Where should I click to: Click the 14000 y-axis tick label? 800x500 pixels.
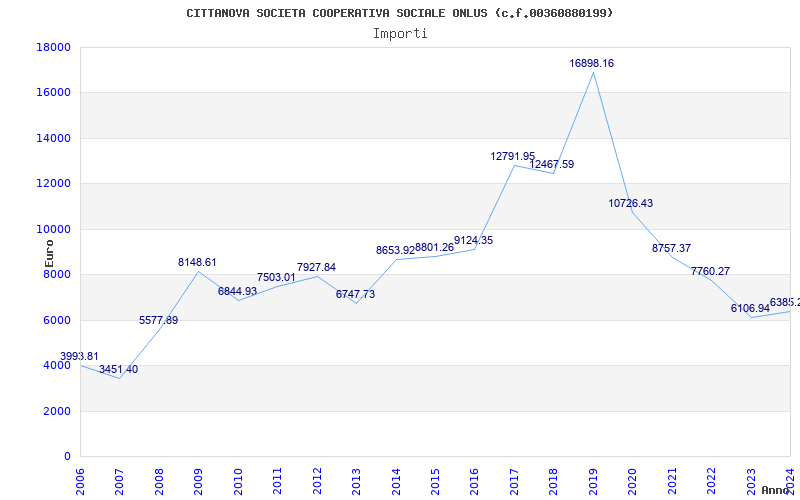[54, 138]
